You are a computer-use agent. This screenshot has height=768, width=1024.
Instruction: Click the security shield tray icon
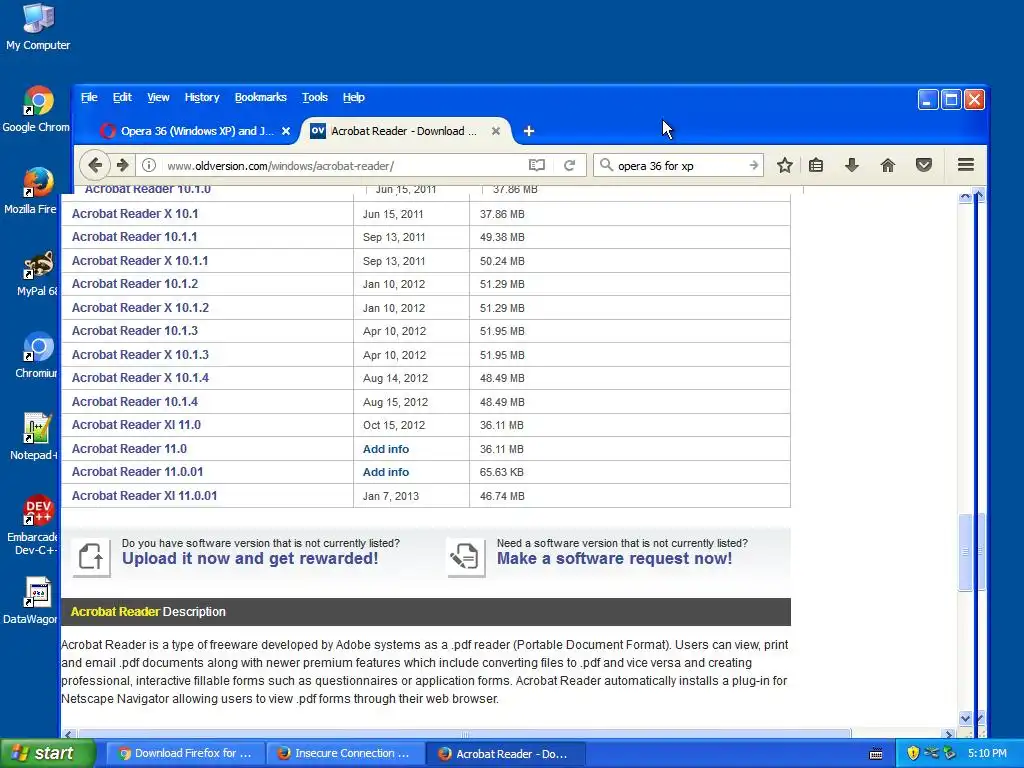tap(913, 754)
